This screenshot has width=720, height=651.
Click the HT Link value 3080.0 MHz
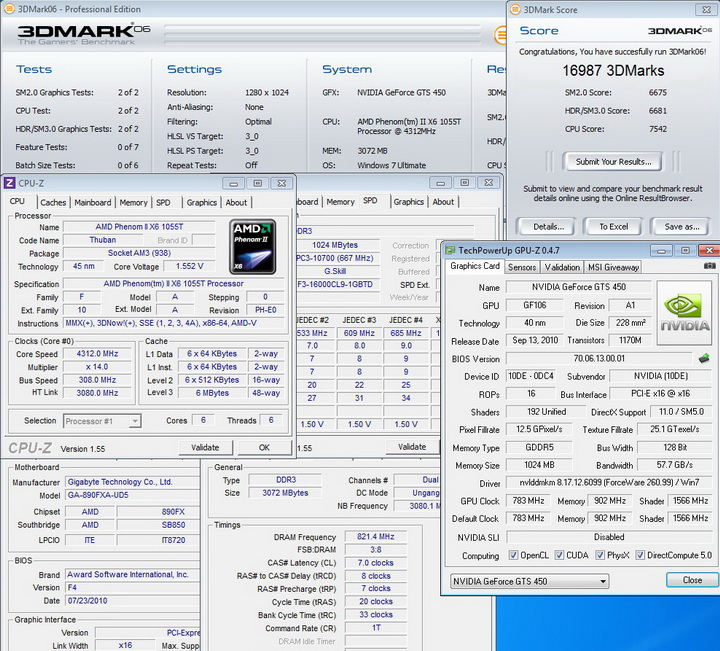coord(97,393)
